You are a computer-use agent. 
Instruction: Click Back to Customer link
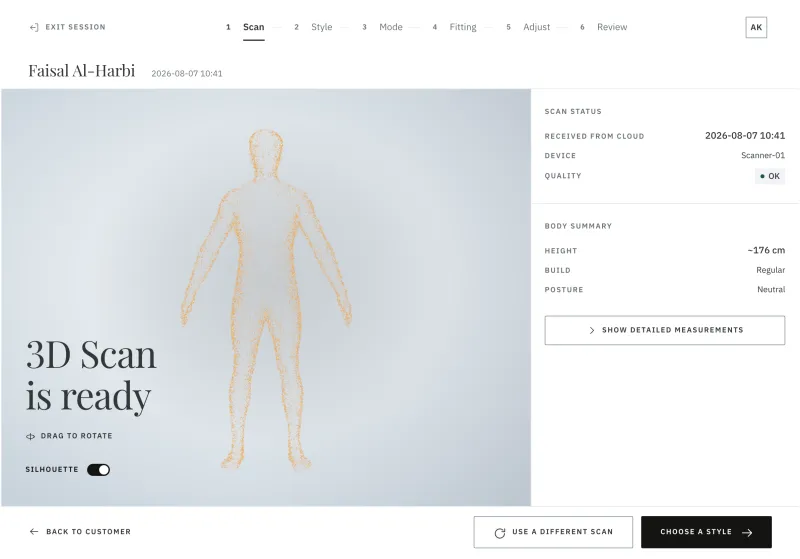point(80,531)
